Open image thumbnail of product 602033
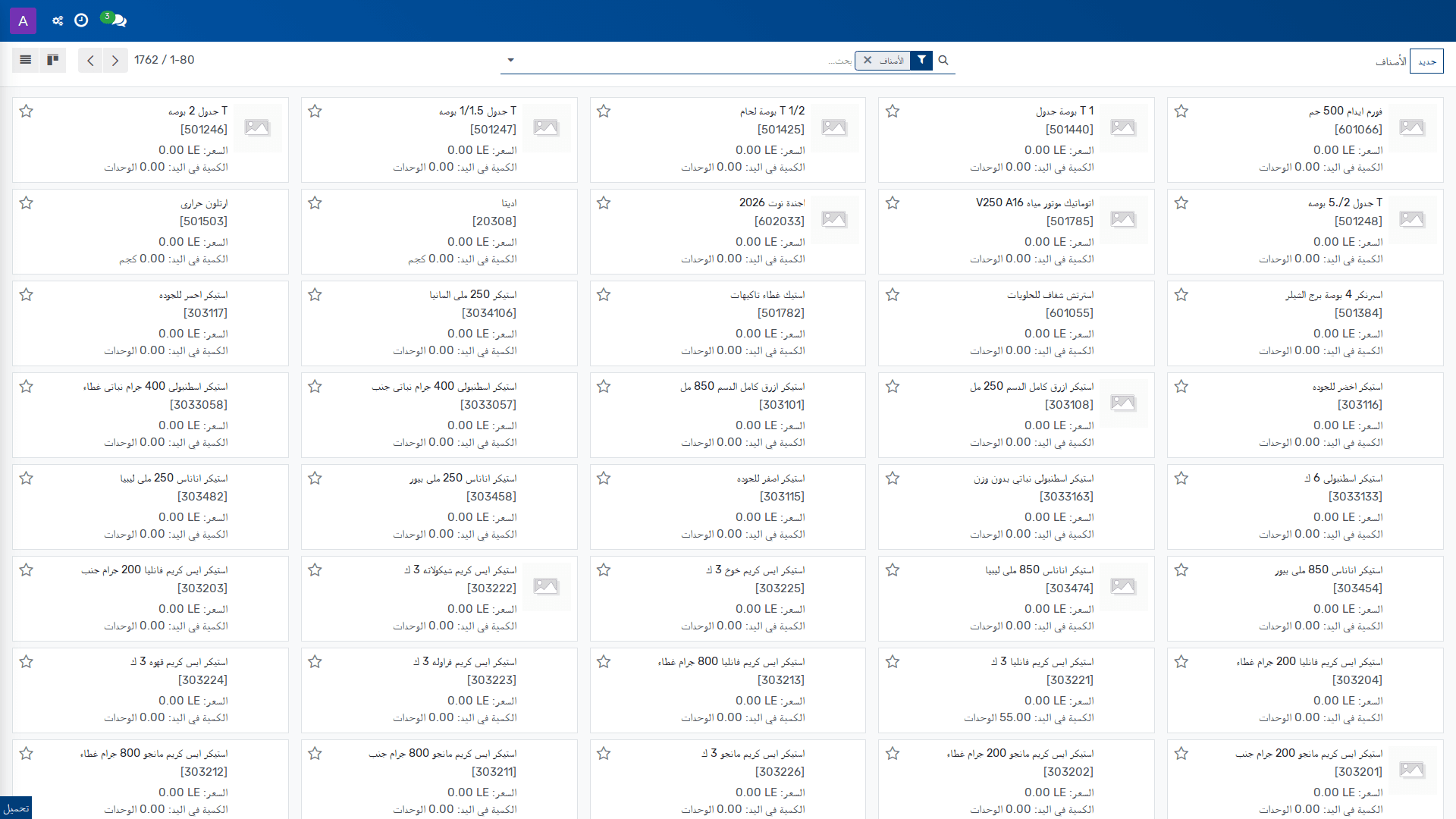Screen dimensions: 1456x819 (834, 219)
